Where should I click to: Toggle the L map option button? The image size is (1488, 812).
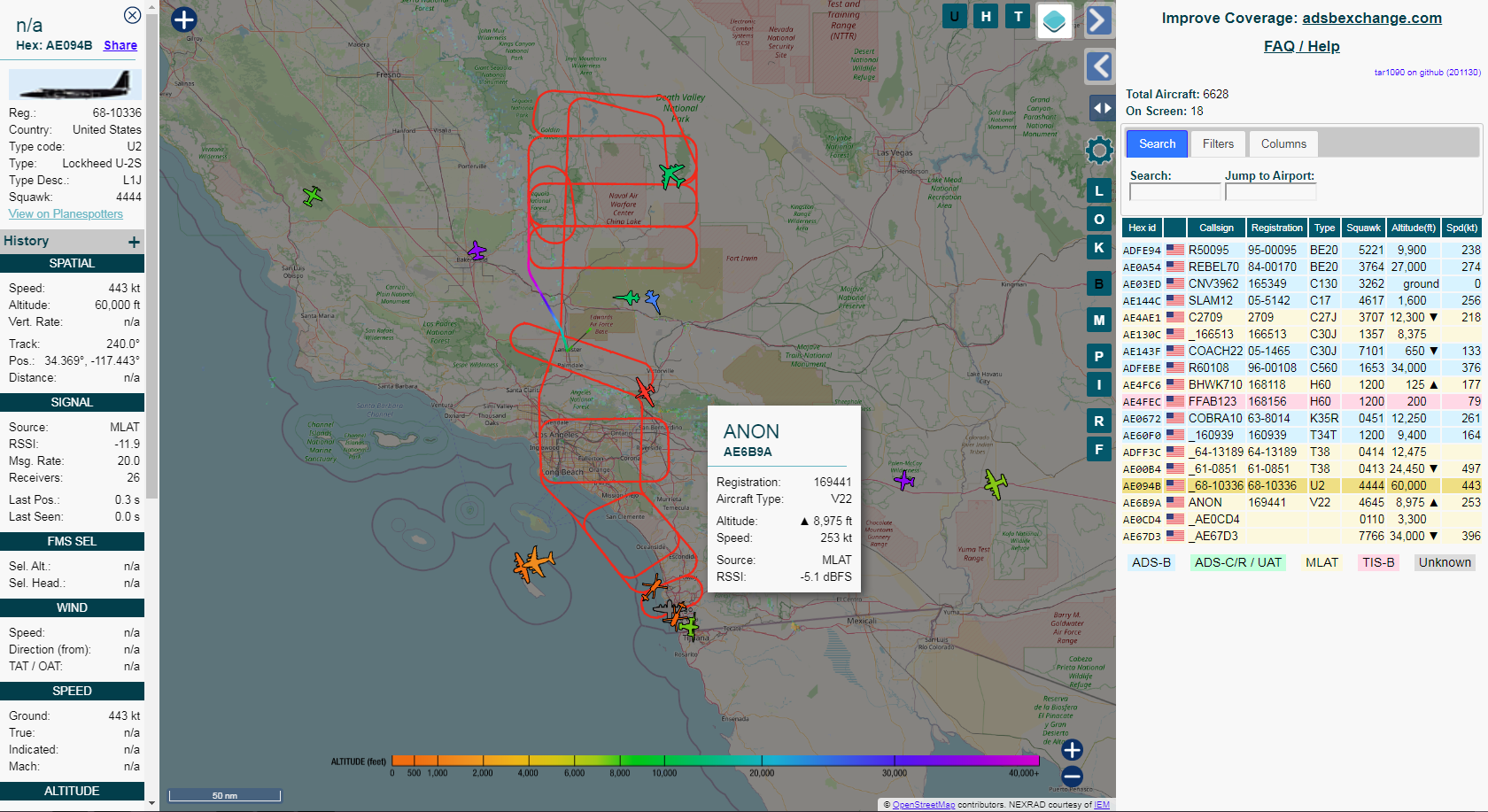pos(1099,190)
